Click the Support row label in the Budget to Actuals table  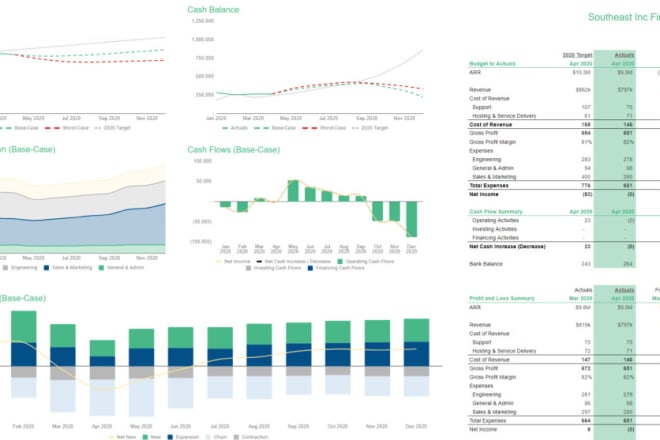pyautogui.click(x=482, y=107)
